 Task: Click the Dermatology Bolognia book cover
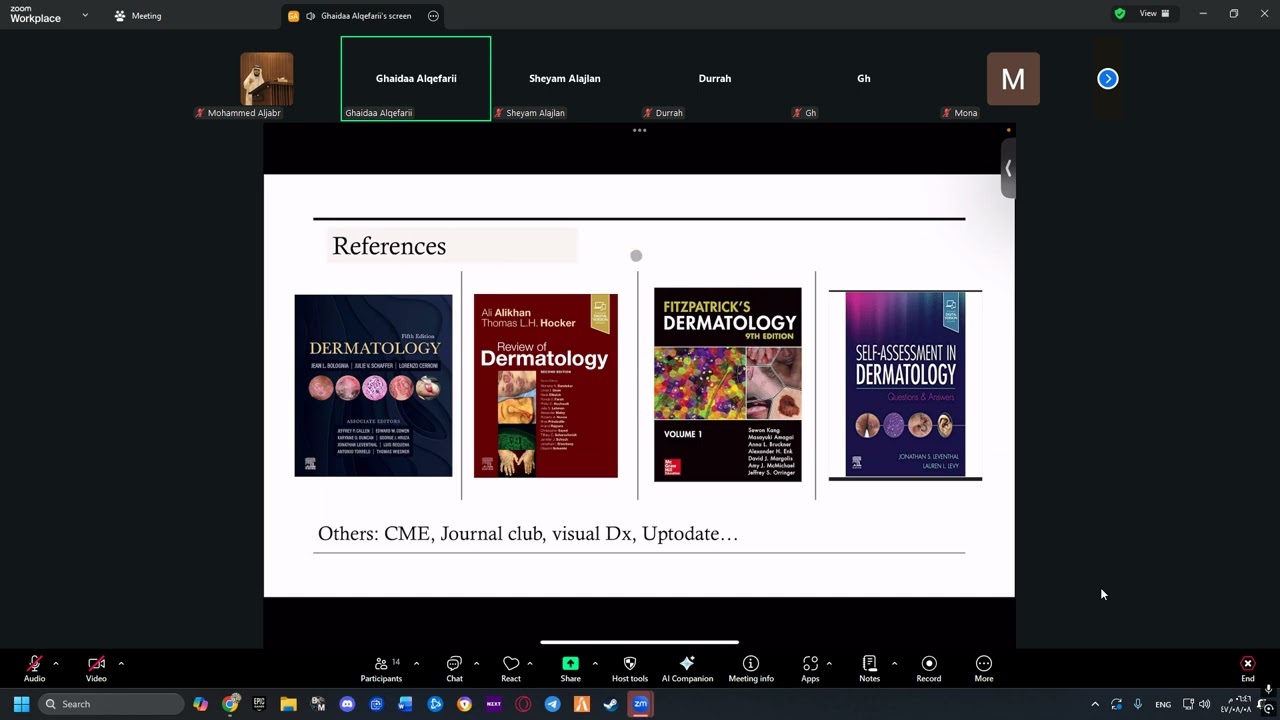(x=373, y=385)
